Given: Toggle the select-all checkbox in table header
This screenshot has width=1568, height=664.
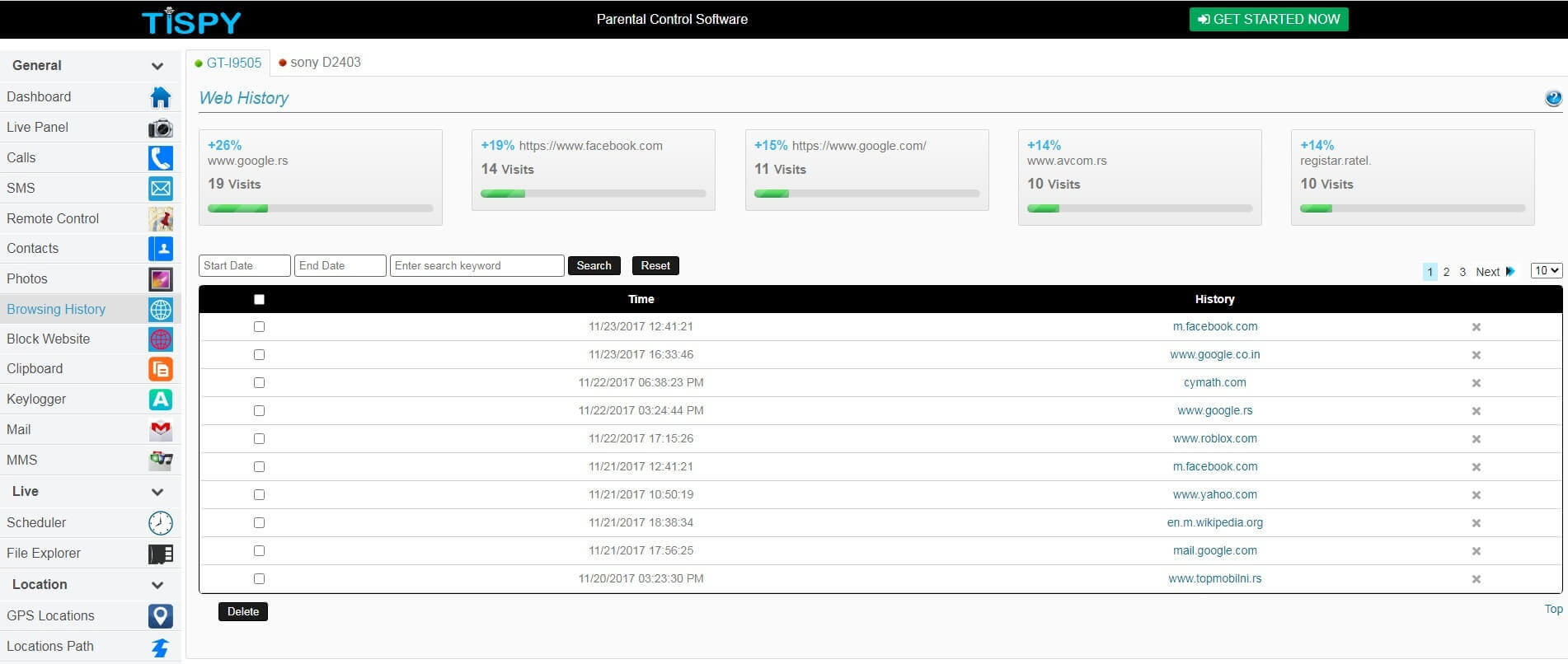Looking at the screenshot, I should coord(260,300).
